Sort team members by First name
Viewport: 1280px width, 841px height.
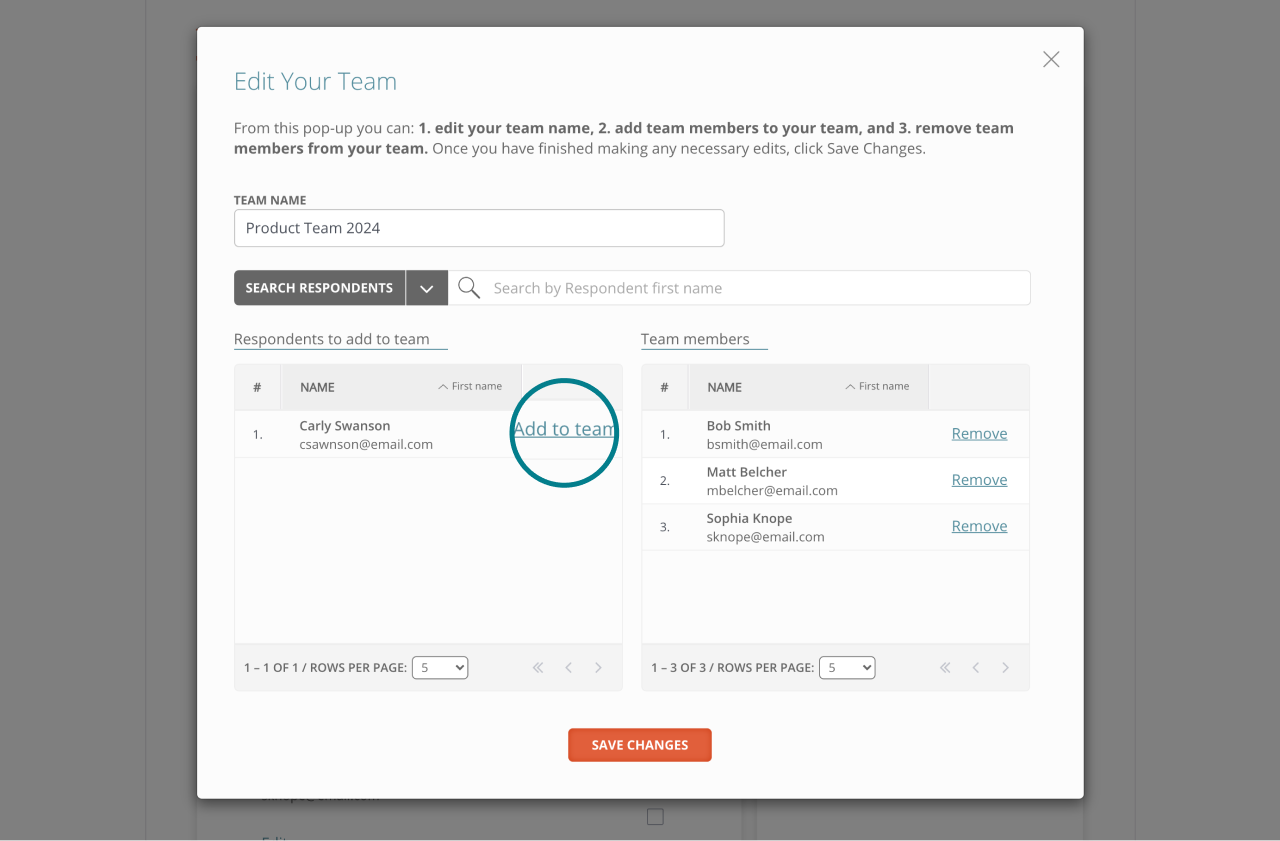click(877, 386)
